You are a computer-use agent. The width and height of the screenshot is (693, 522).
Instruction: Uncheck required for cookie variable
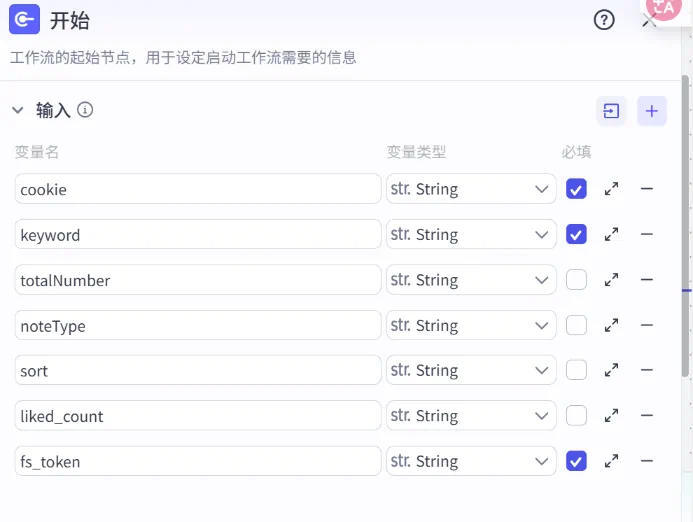(576, 189)
